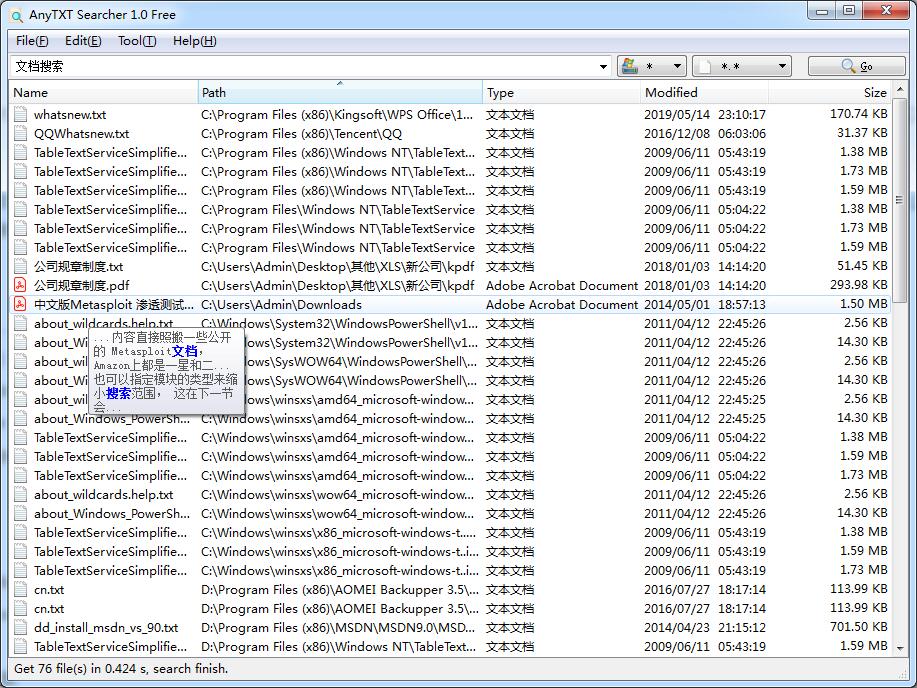
Task: Open the Help menu
Action: 195,41
